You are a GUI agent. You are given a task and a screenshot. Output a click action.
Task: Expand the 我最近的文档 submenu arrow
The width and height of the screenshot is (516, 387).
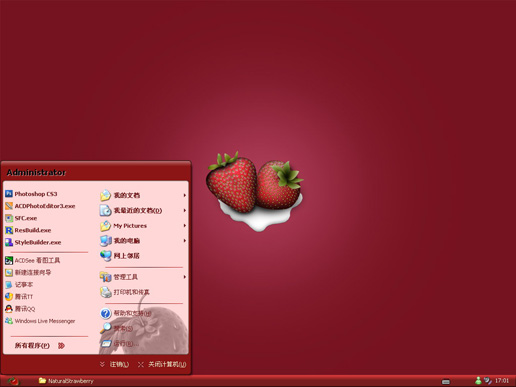pyautogui.click(x=185, y=210)
